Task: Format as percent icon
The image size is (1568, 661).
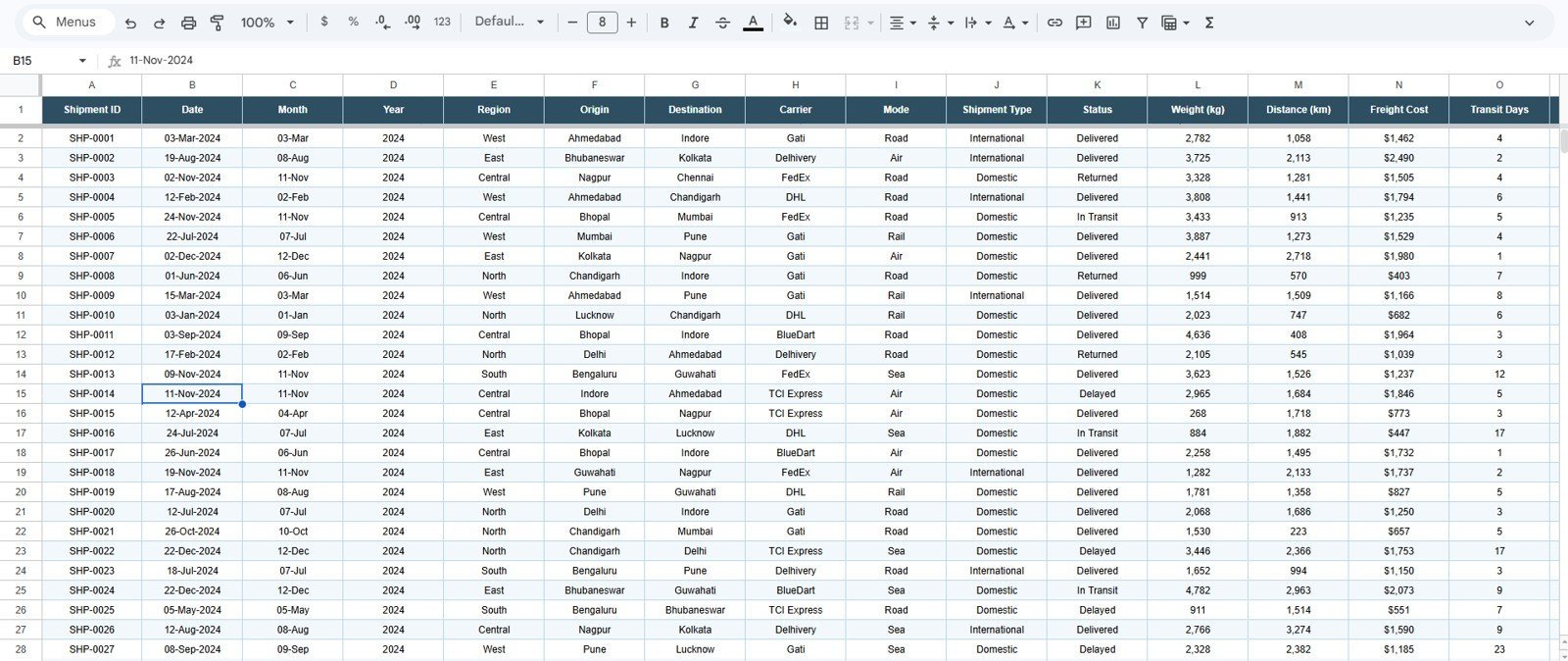Action: 353,22
